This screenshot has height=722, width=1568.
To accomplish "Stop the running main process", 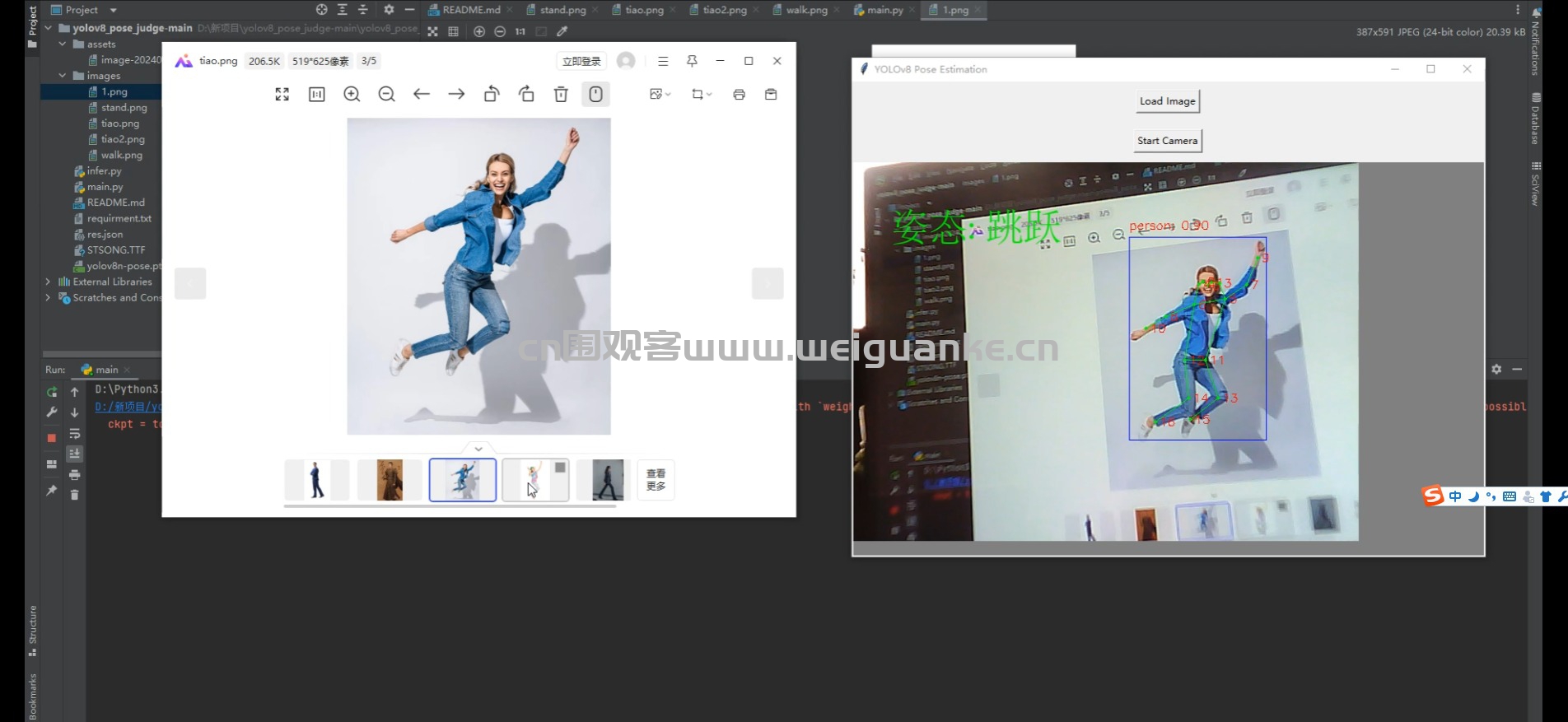I will (x=52, y=437).
